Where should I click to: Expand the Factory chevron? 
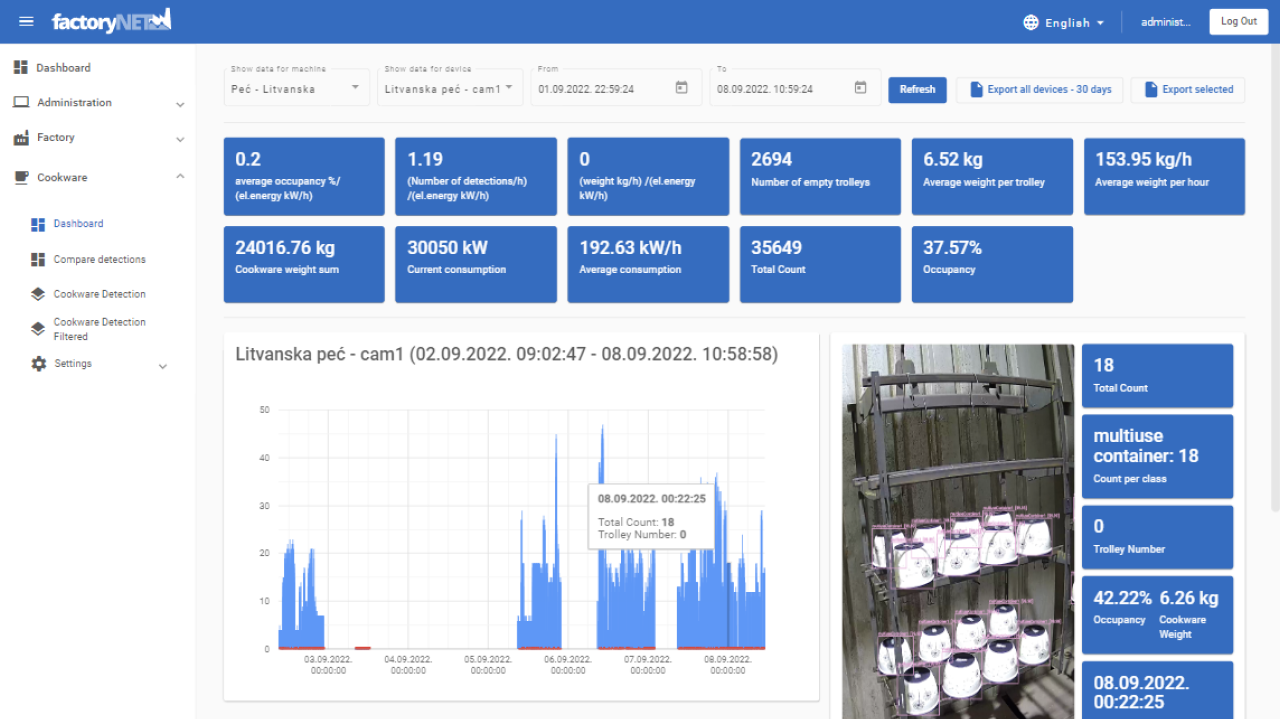pos(180,139)
